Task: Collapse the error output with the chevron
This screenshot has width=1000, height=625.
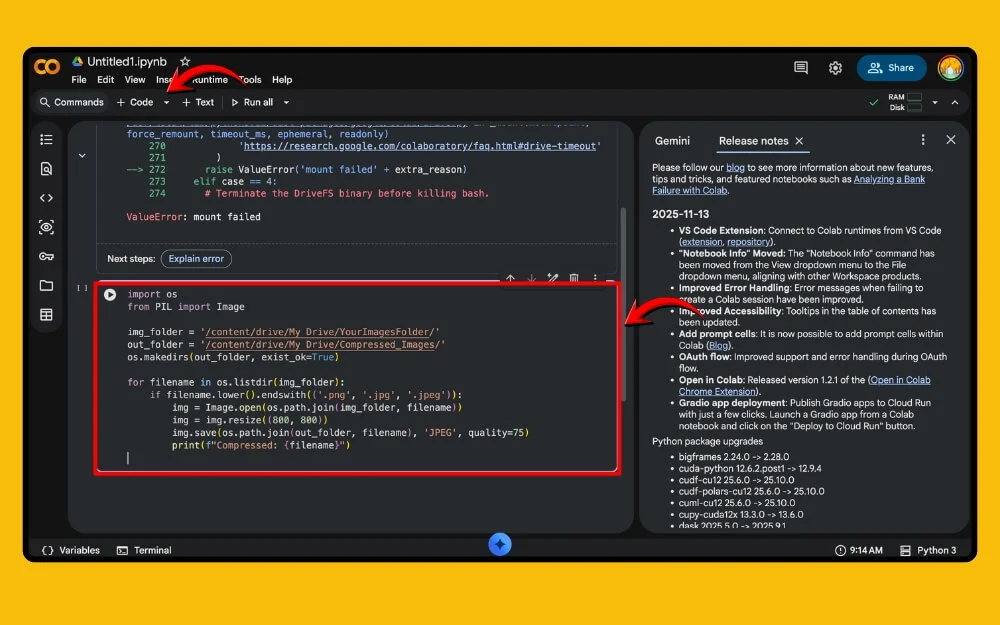Action: [x=82, y=155]
